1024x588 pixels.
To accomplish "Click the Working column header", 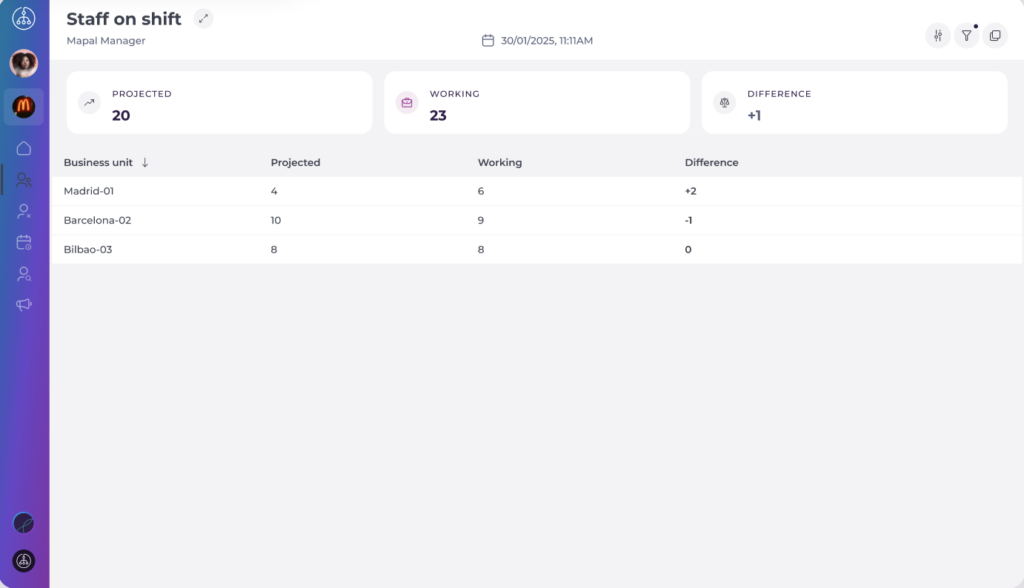I will tap(499, 162).
